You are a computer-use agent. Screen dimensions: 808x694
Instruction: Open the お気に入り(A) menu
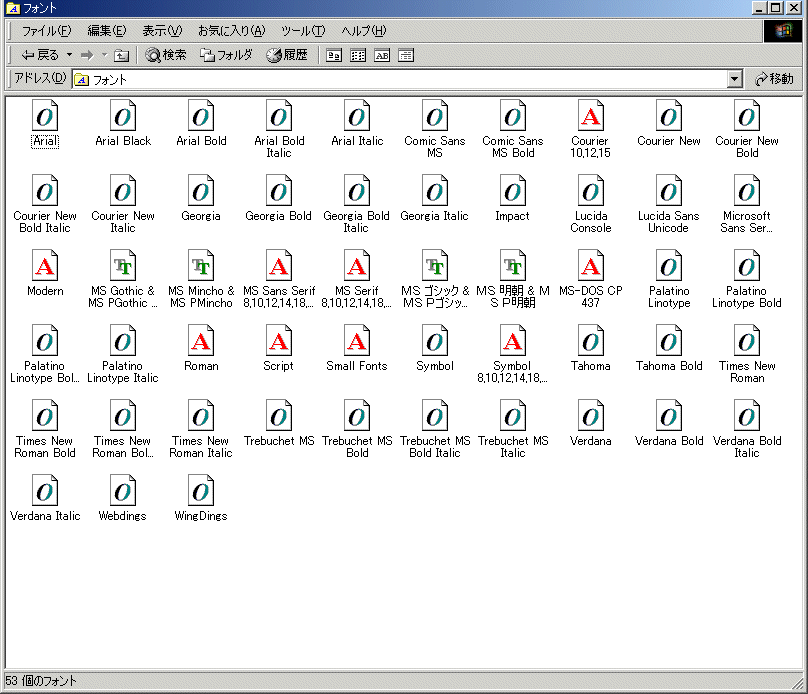click(231, 31)
